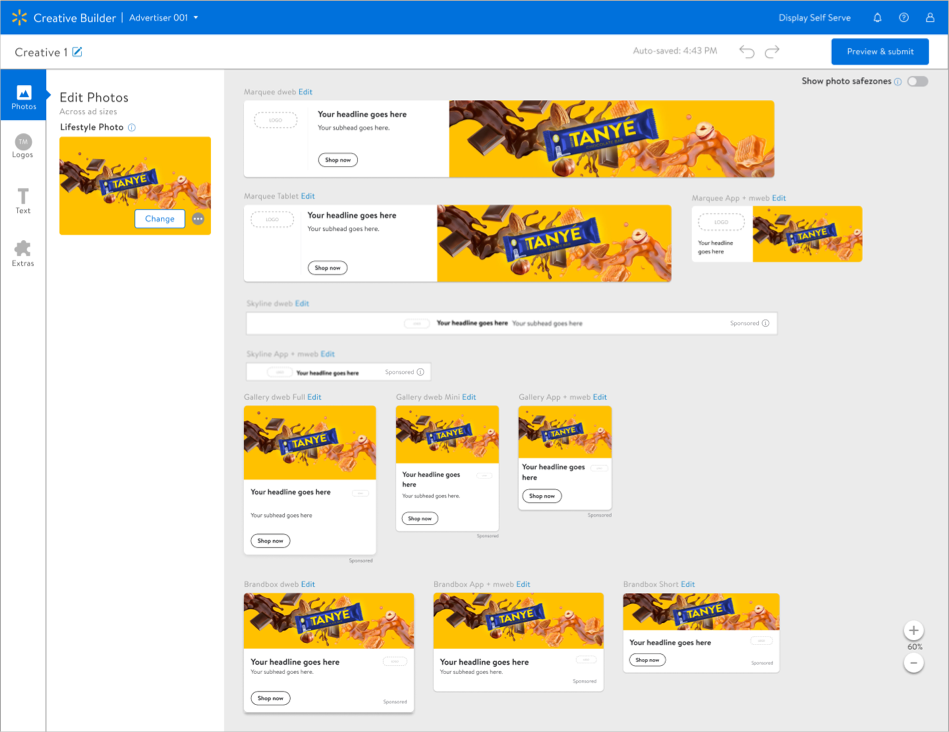This screenshot has height=732, width=949.
Task: Click the redo arrow icon
Action: 772,52
